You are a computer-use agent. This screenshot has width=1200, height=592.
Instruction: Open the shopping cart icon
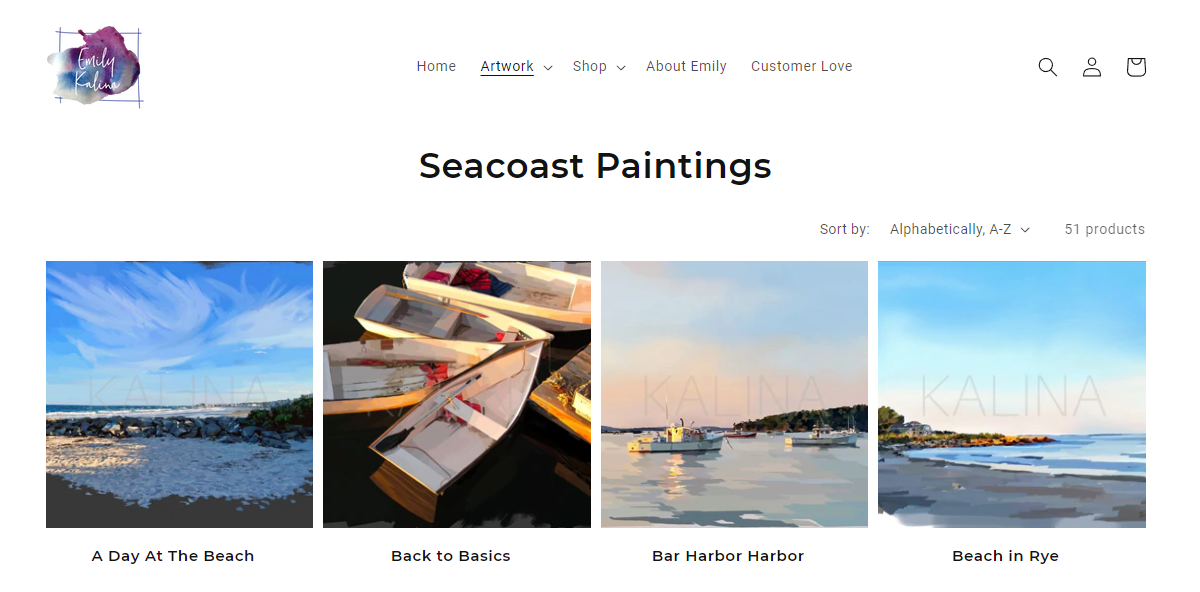pos(1135,67)
